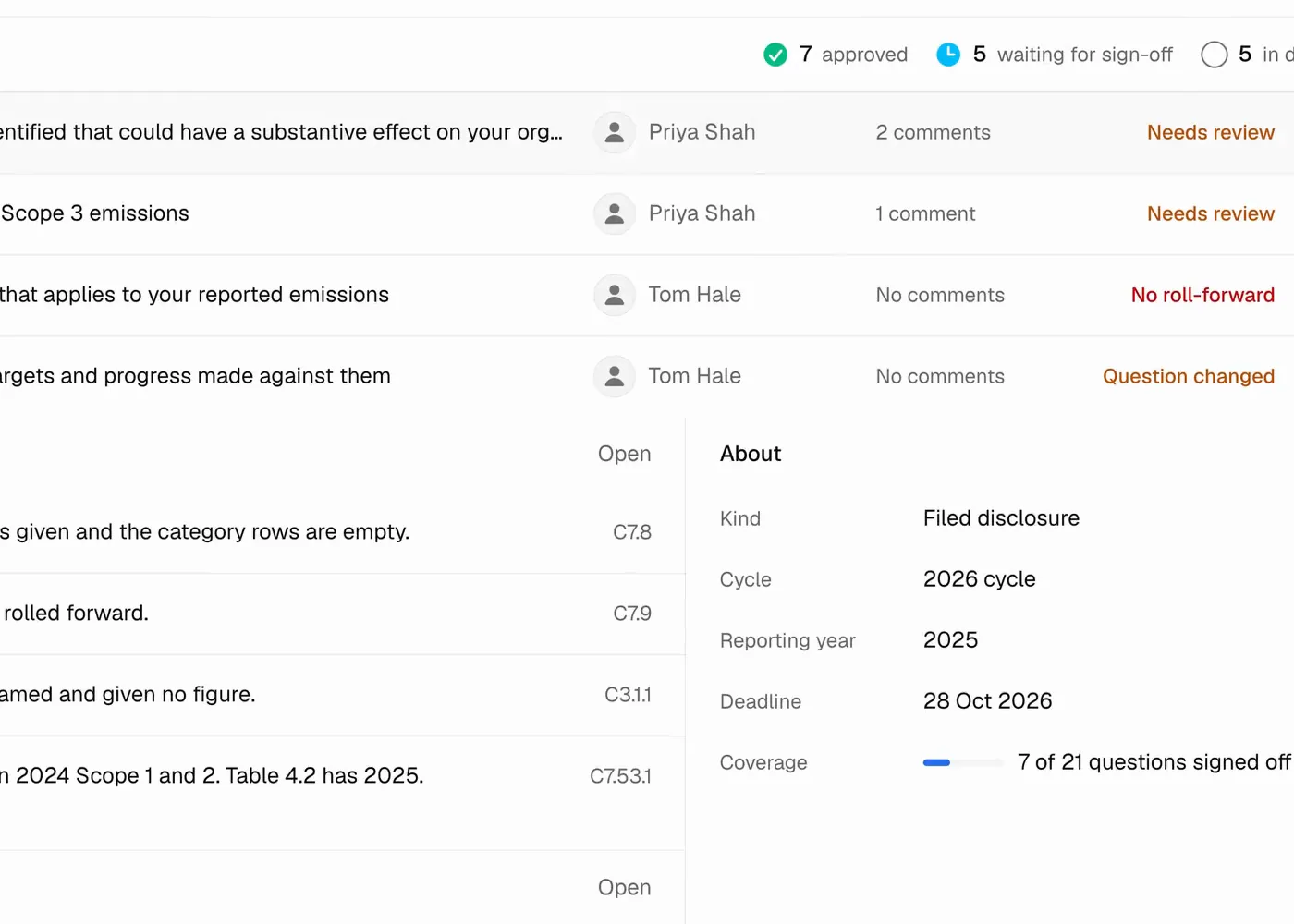This screenshot has height=924, width=1294.
Task: Select question code C7.9
Action: coord(632,614)
